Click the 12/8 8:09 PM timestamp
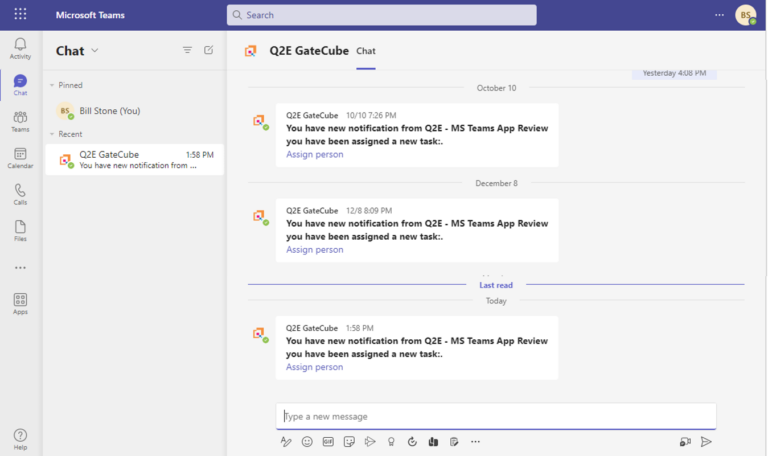This screenshot has width=768, height=456. (369, 211)
